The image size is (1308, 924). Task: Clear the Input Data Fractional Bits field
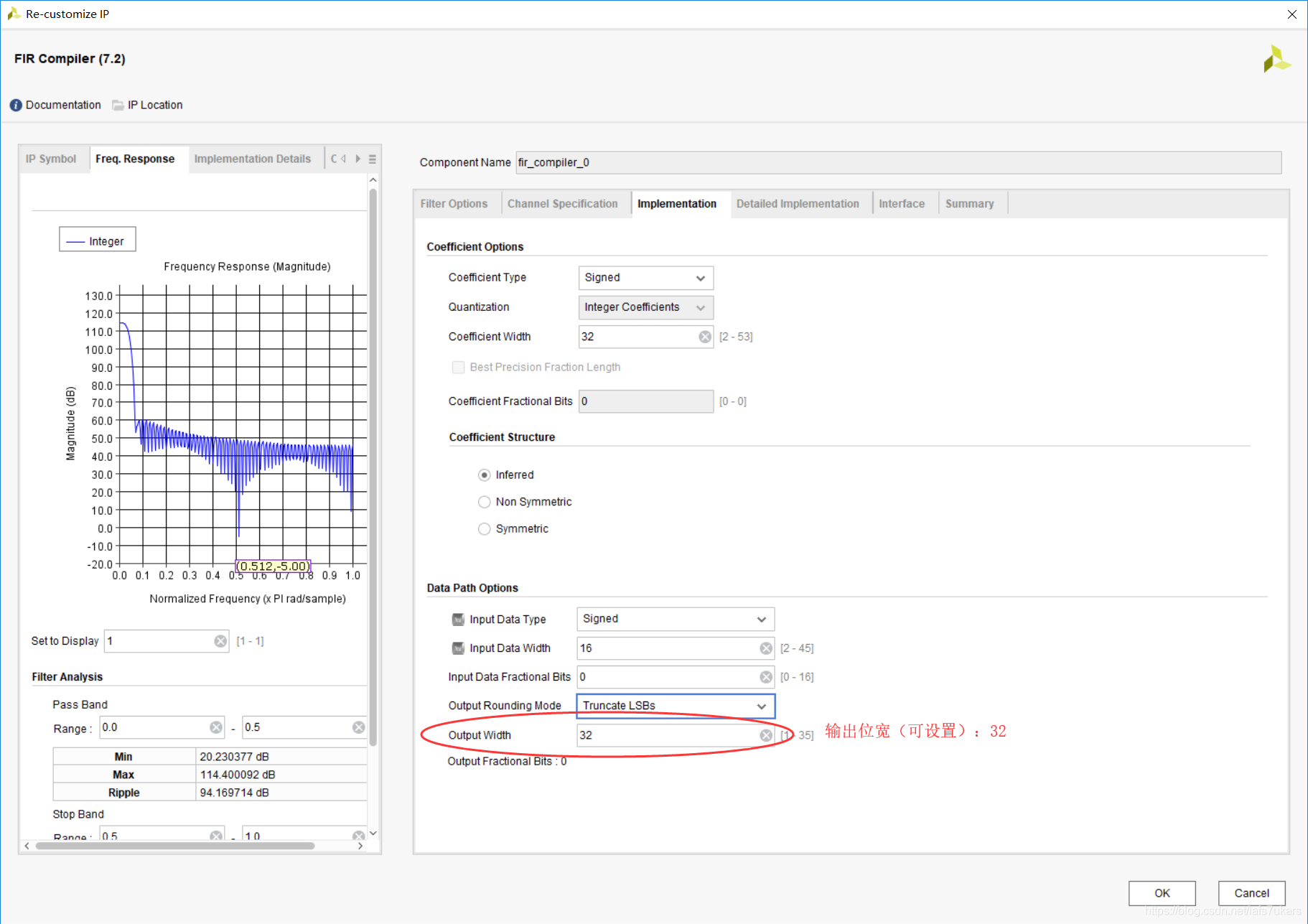[766, 677]
